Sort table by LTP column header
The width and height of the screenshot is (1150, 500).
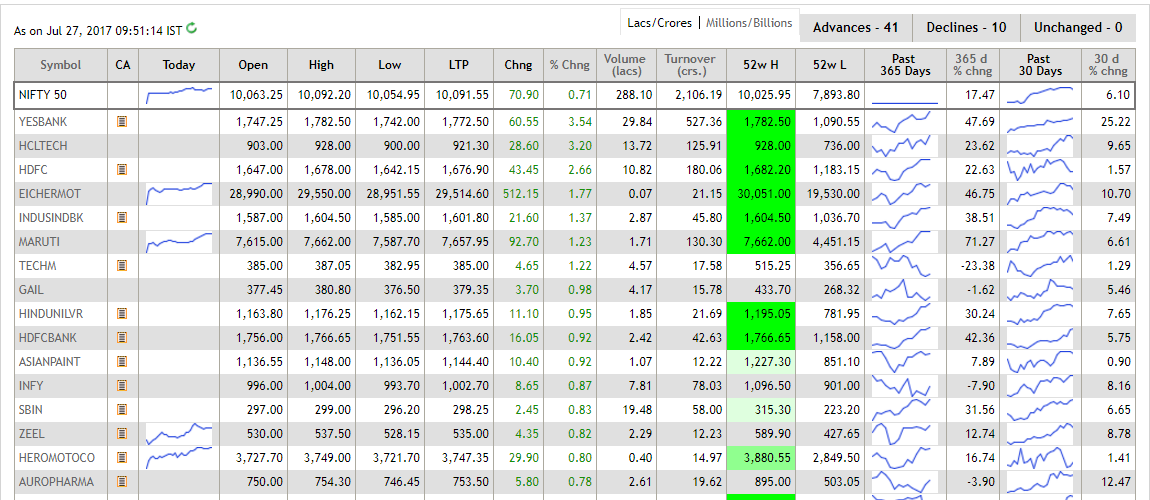(x=458, y=65)
